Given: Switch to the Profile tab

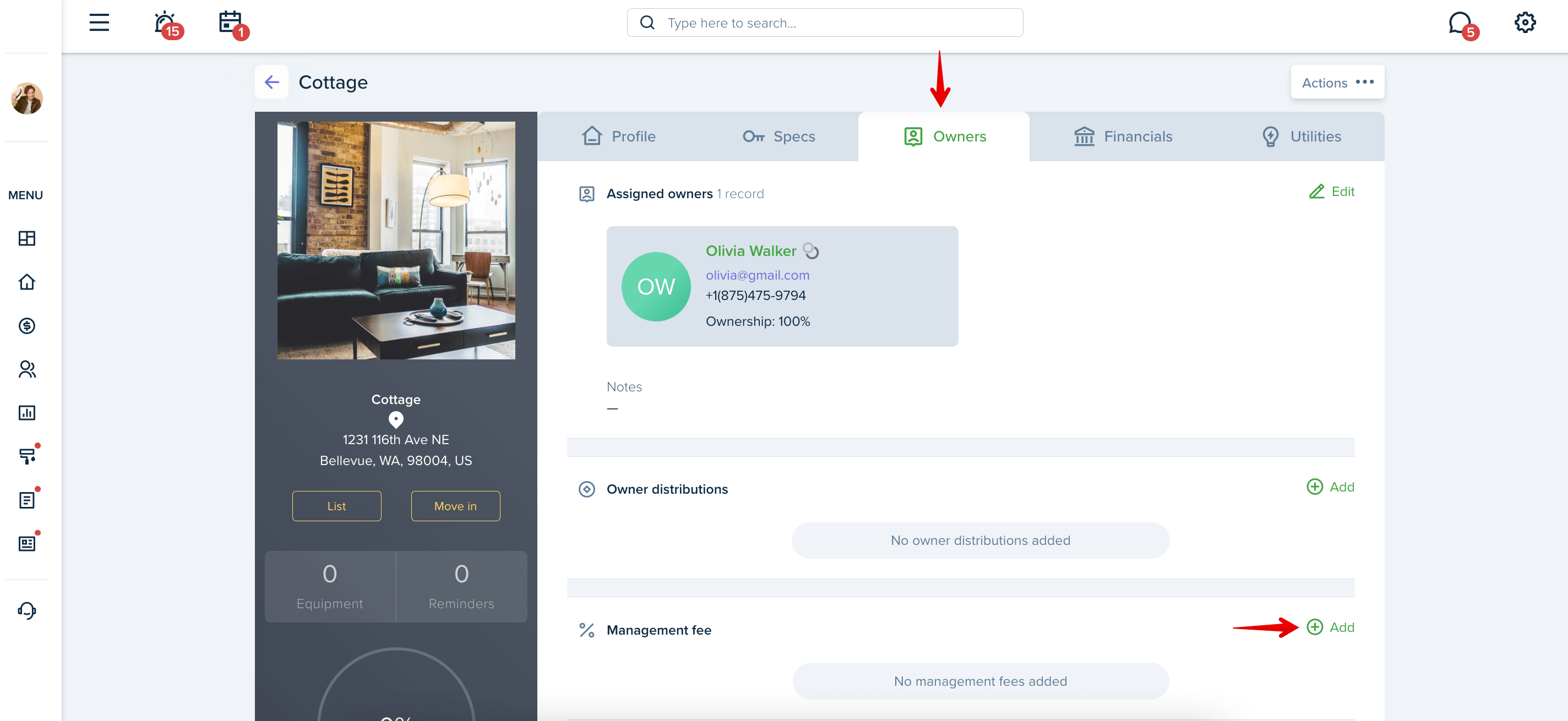Looking at the screenshot, I should coord(618,136).
